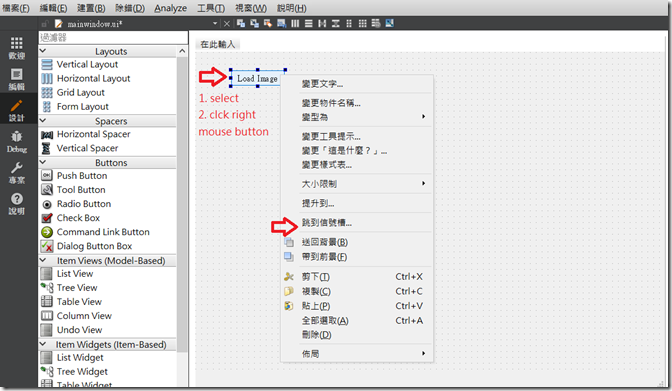Choose 貼上(P) Ctrl+V from context menu
This screenshot has width=672, height=391.
pos(357,306)
